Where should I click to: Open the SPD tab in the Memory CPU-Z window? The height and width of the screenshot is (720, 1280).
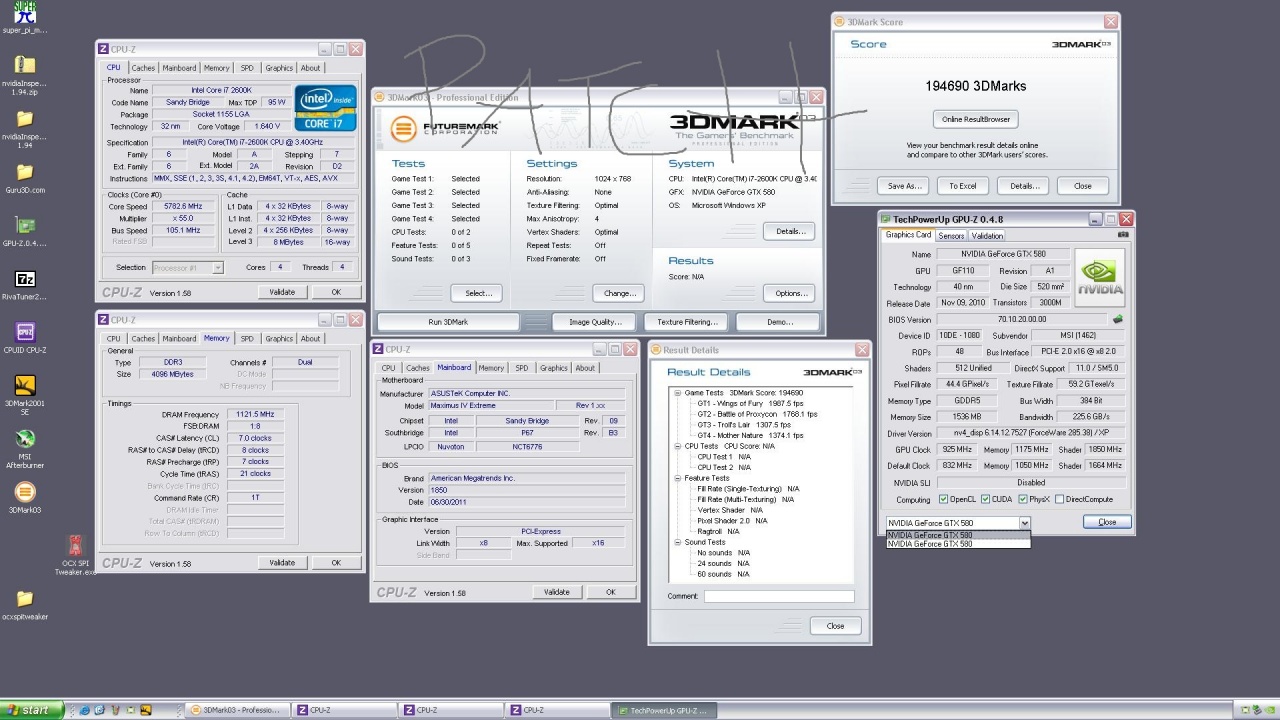click(x=247, y=338)
